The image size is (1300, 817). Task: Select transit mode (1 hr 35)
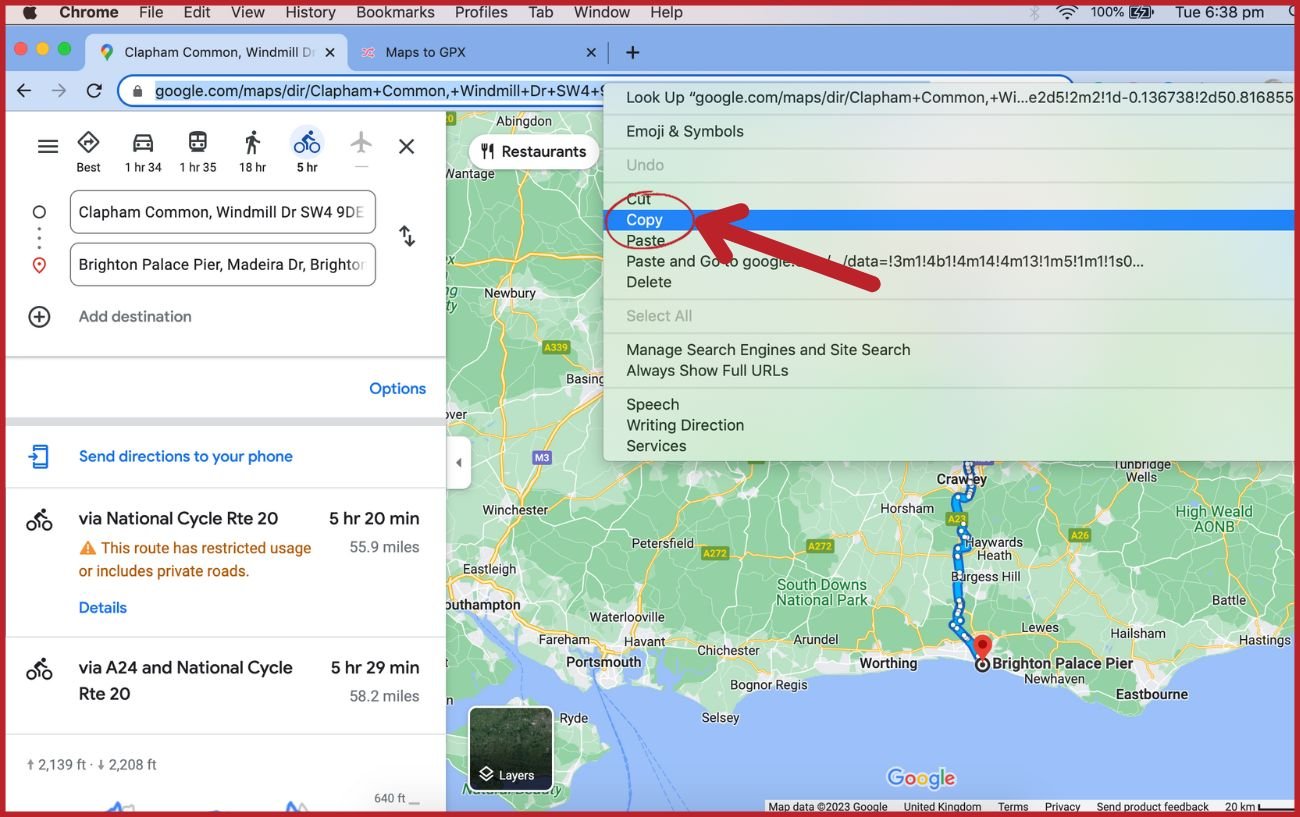(198, 143)
